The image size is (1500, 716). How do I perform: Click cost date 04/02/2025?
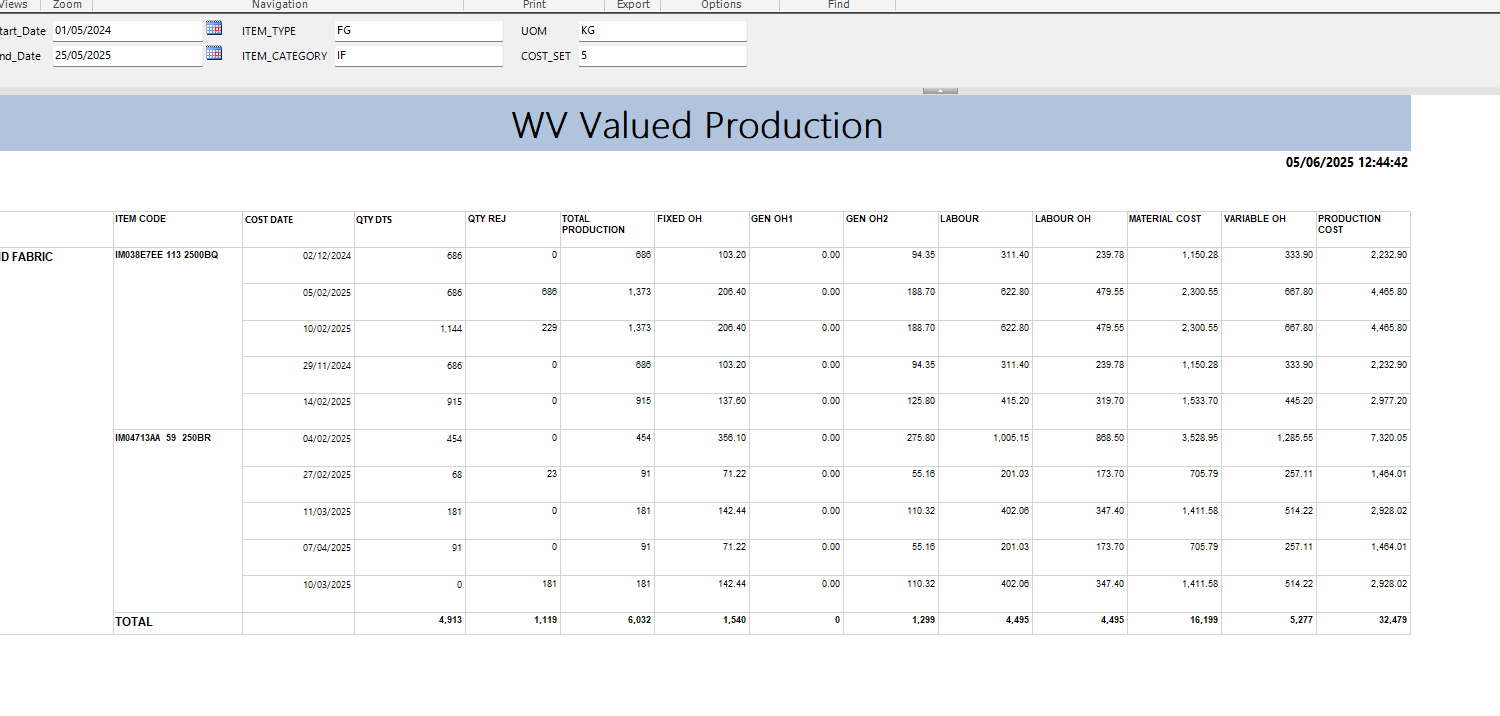[327, 439]
